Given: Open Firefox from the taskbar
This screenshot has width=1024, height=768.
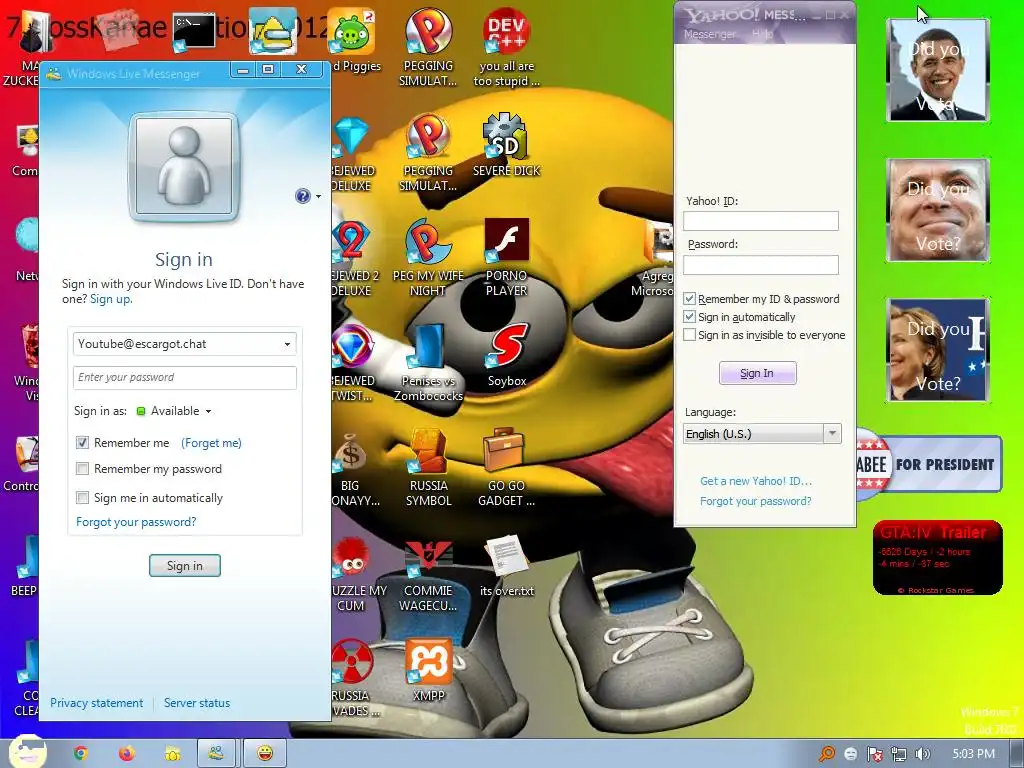Looking at the screenshot, I should tap(127, 753).
